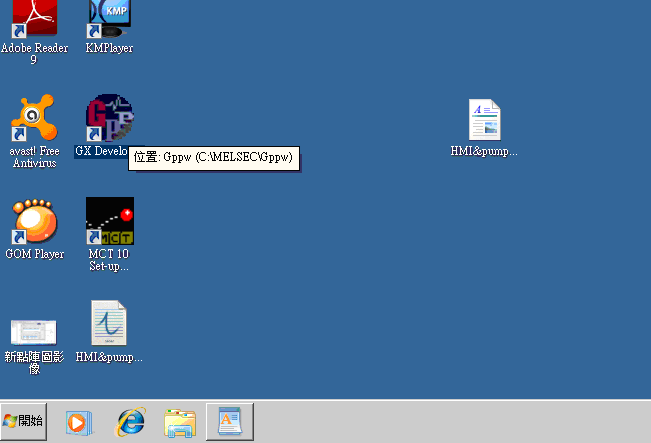Screen dimensions: 651x443
Task: Click the highlighted GX Develo... label
Action: point(101,151)
